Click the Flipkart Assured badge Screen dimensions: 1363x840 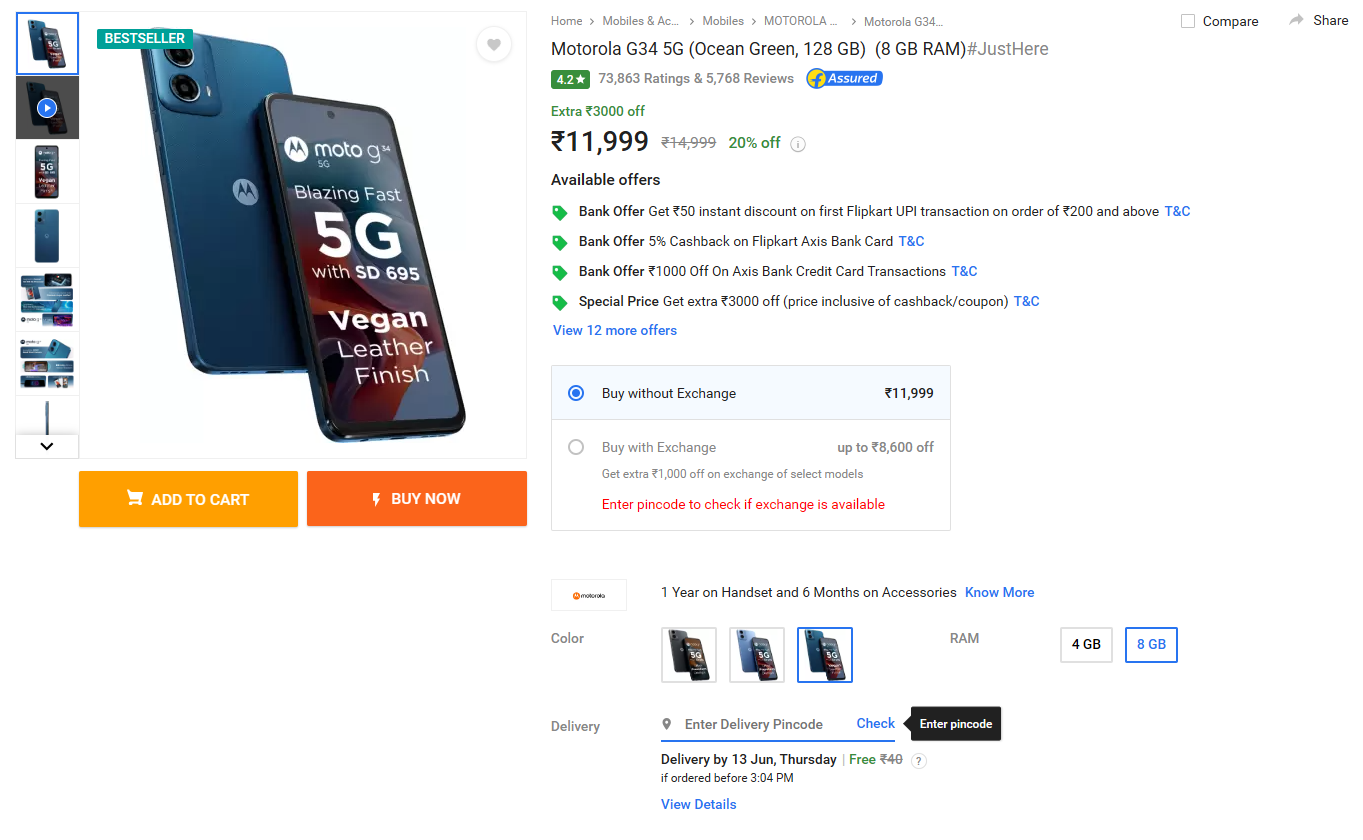(845, 78)
